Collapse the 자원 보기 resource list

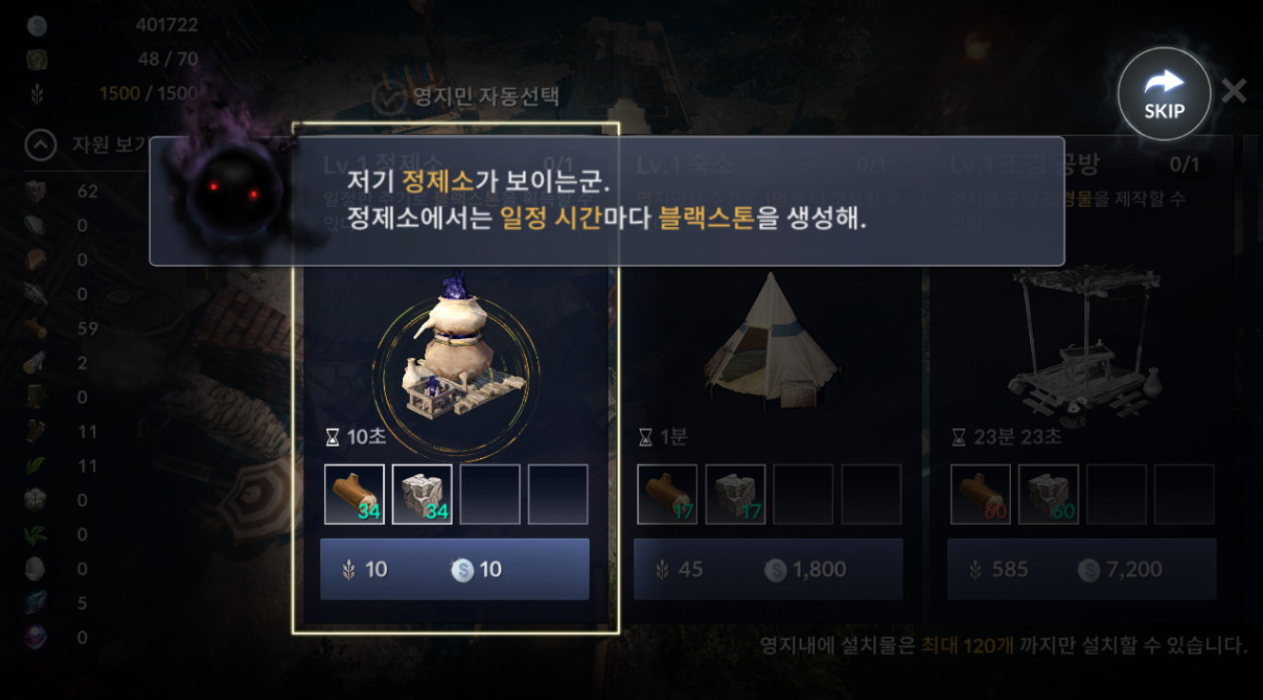click(40, 147)
